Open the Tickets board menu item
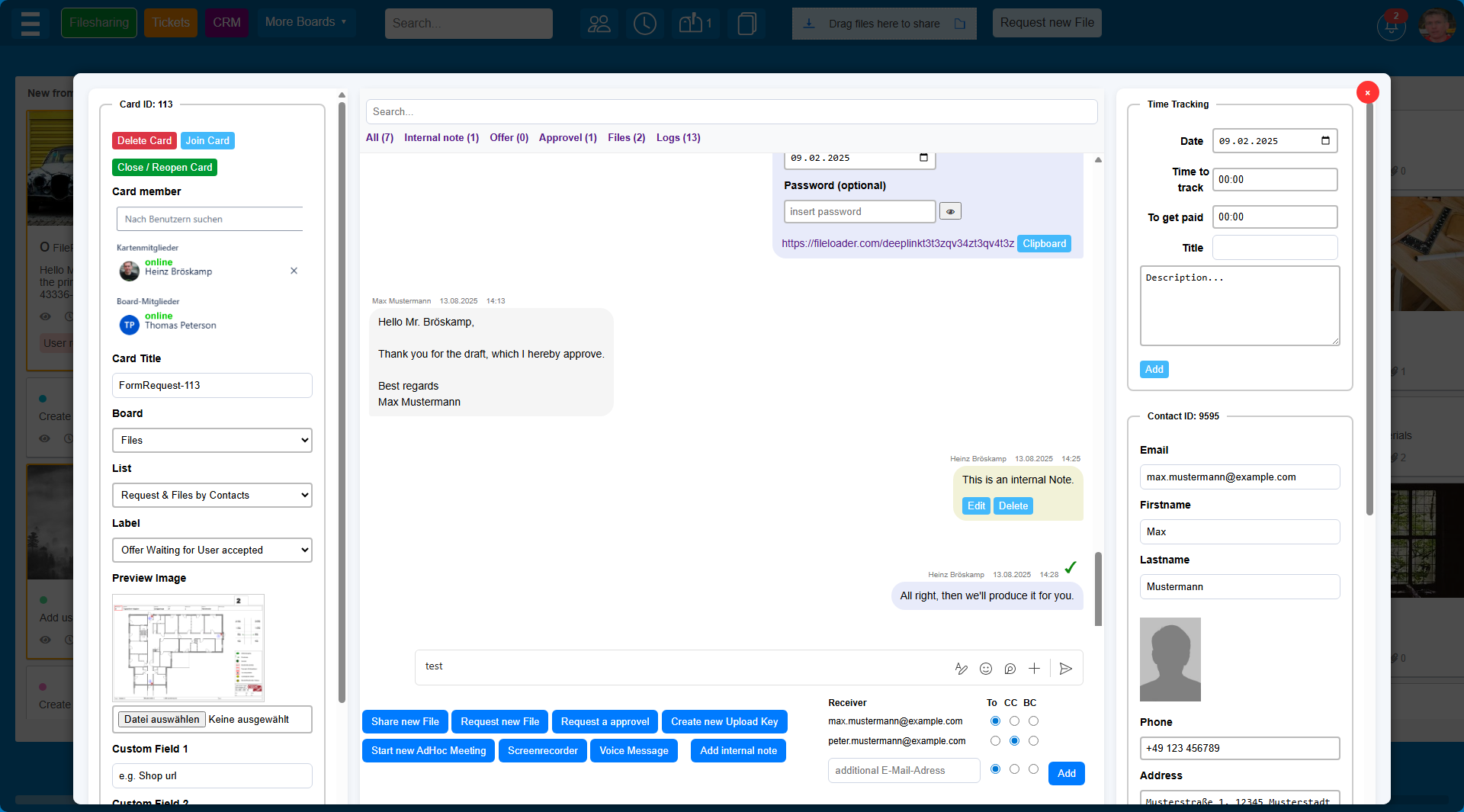Image resolution: width=1464 pixels, height=812 pixels. point(170,22)
